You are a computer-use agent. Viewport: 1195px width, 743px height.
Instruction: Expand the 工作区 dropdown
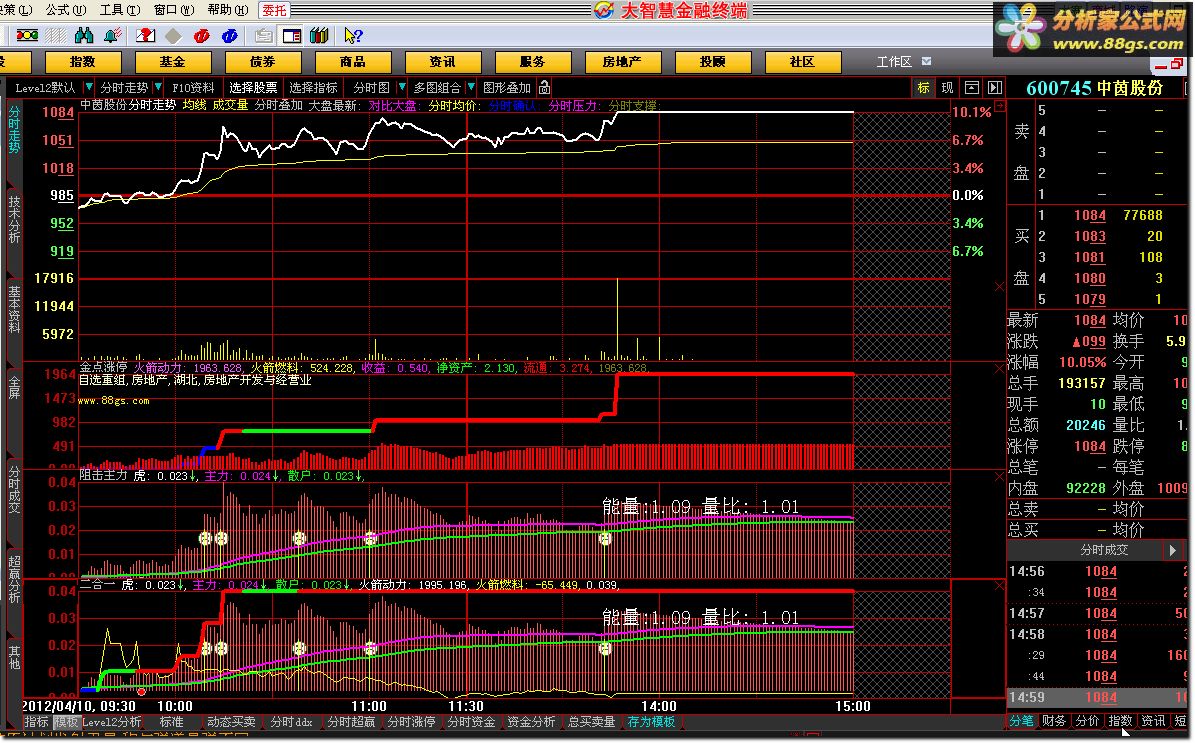926,62
